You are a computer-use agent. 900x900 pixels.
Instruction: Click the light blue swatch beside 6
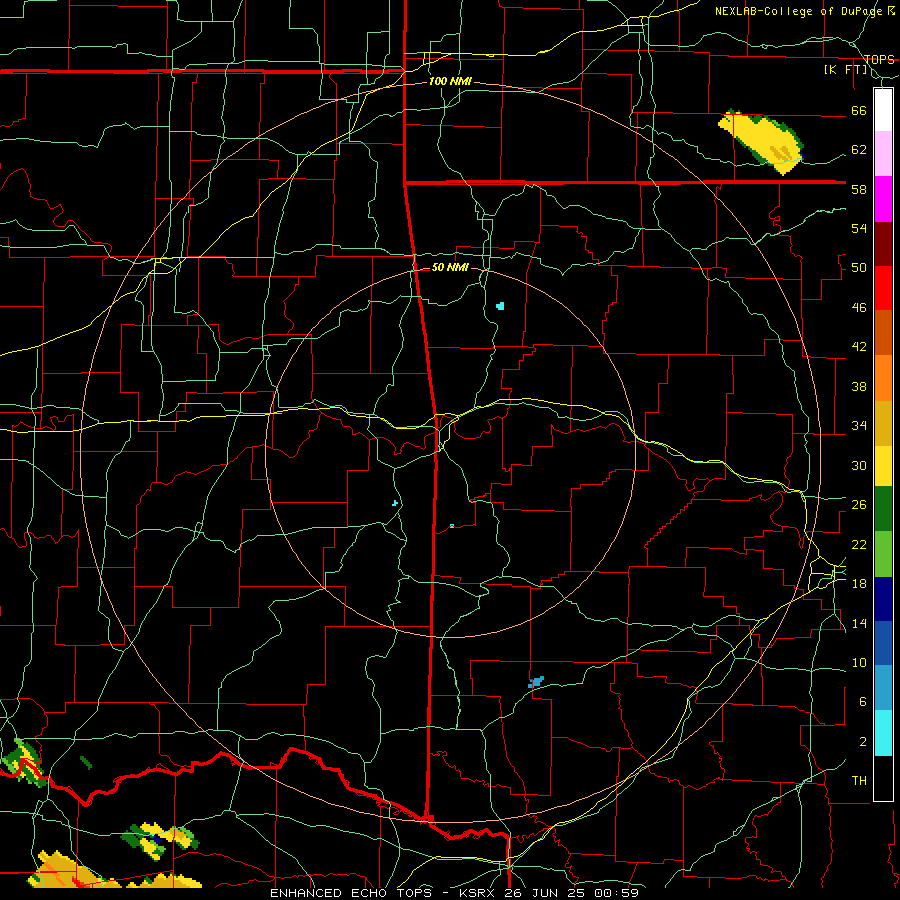coord(883,686)
